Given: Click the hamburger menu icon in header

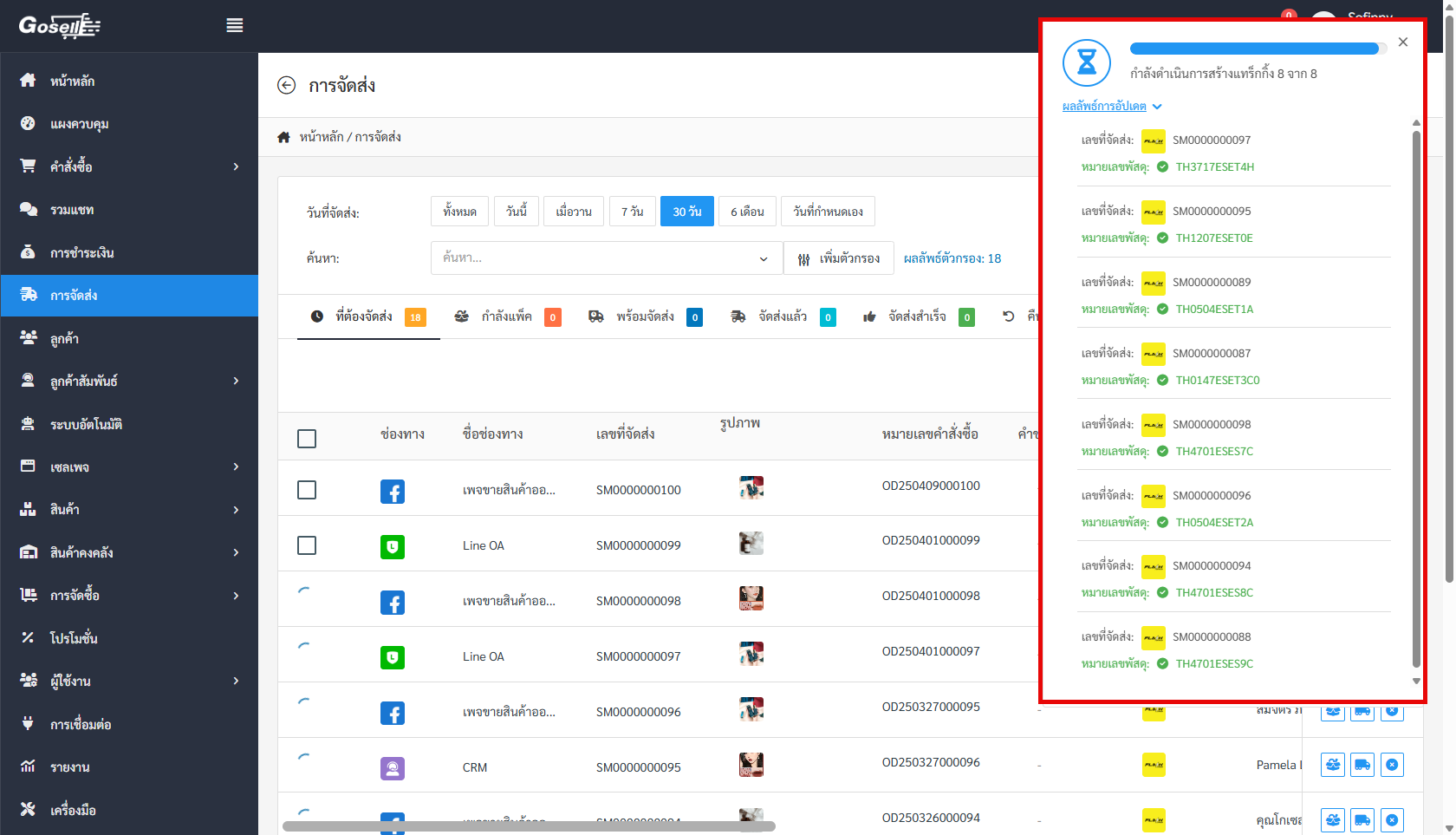Looking at the screenshot, I should point(234,26).
